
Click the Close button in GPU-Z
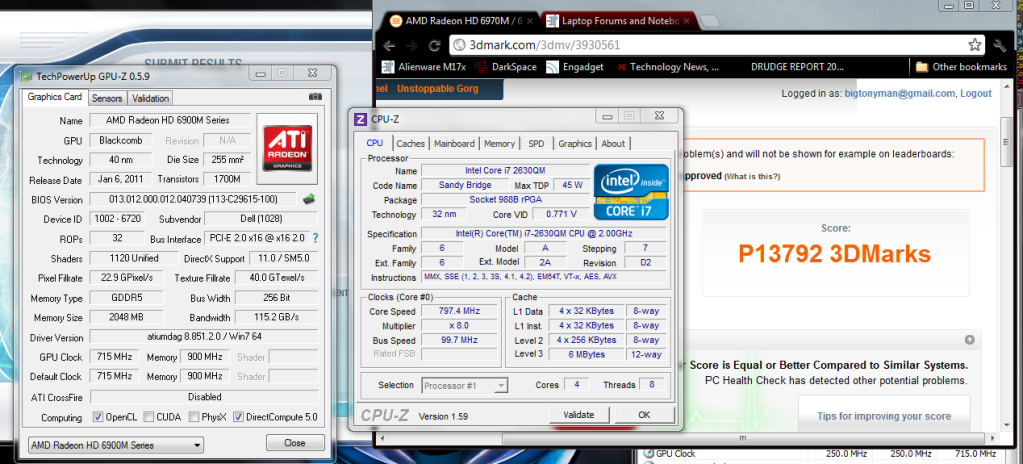(295, 442)
